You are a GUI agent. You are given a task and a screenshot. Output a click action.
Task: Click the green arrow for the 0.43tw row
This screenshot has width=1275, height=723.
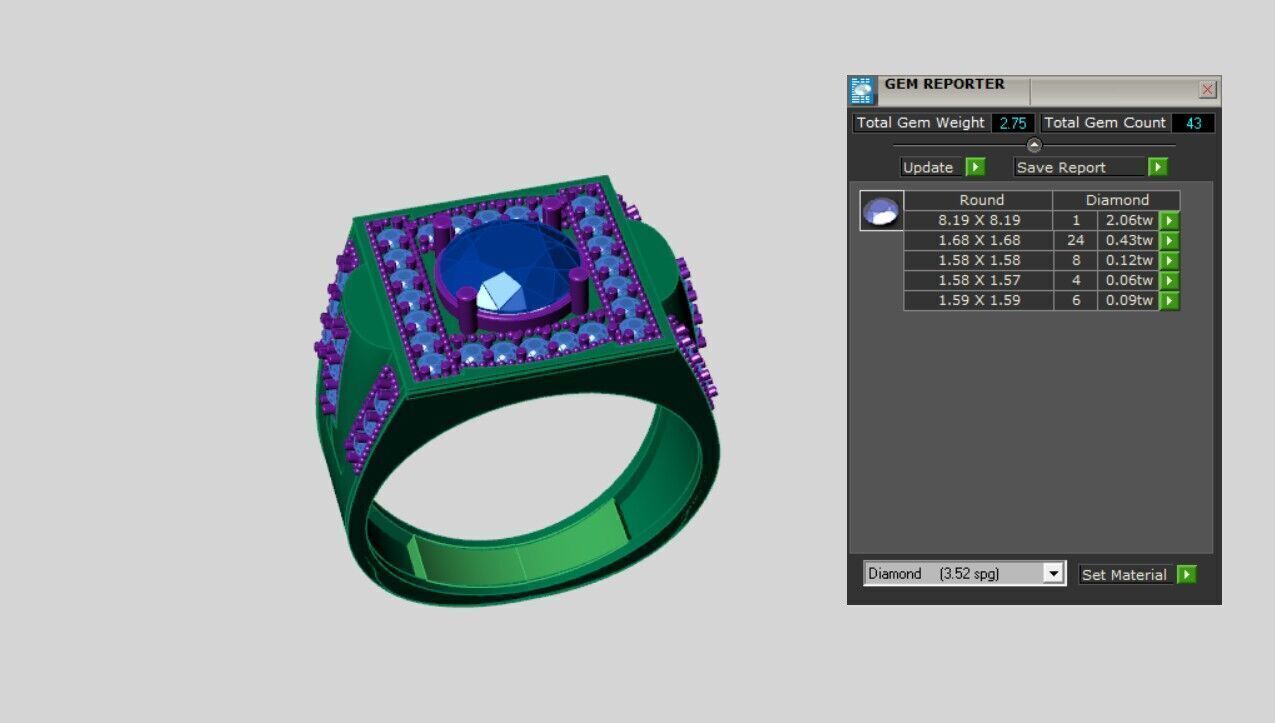pos(1169,240)
